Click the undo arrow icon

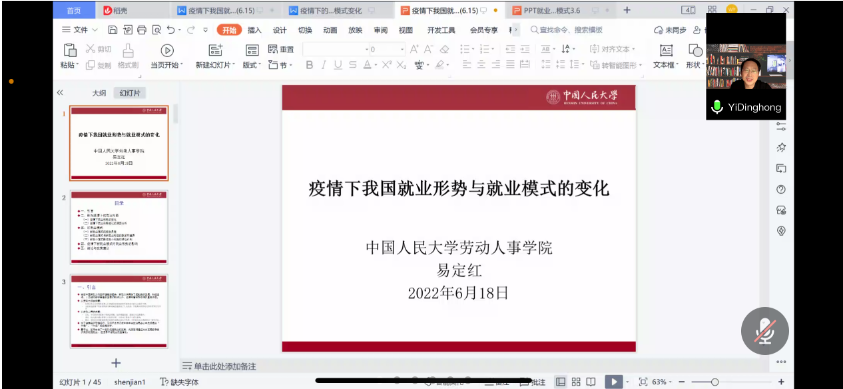click(170, 30)
